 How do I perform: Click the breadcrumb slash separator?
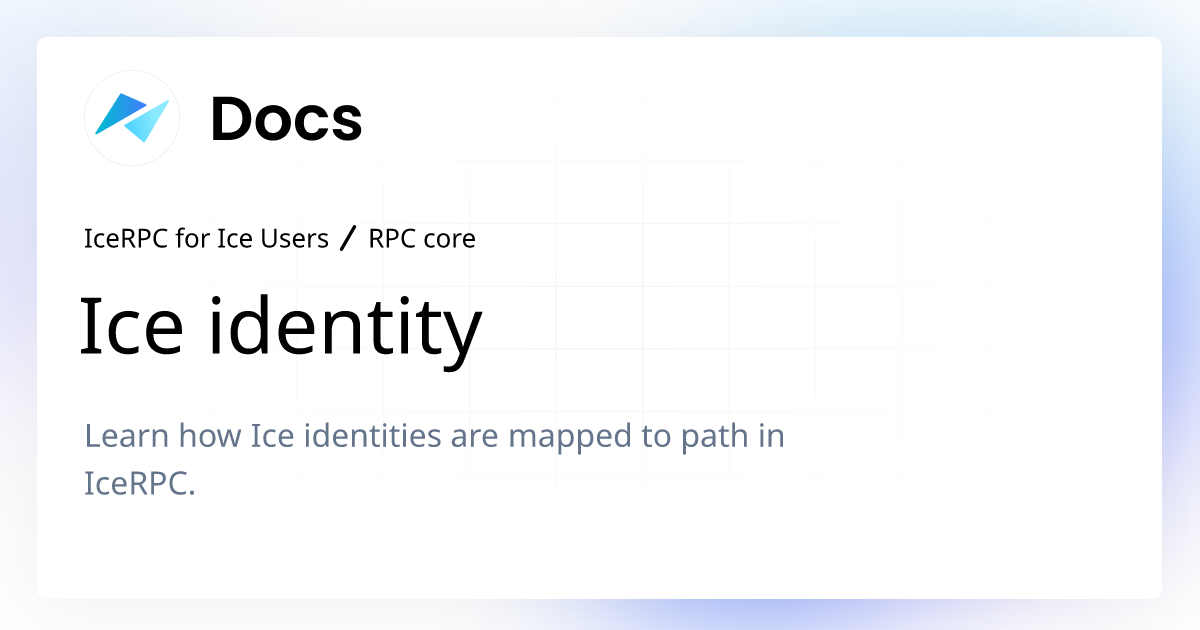(x=348, y=238)
